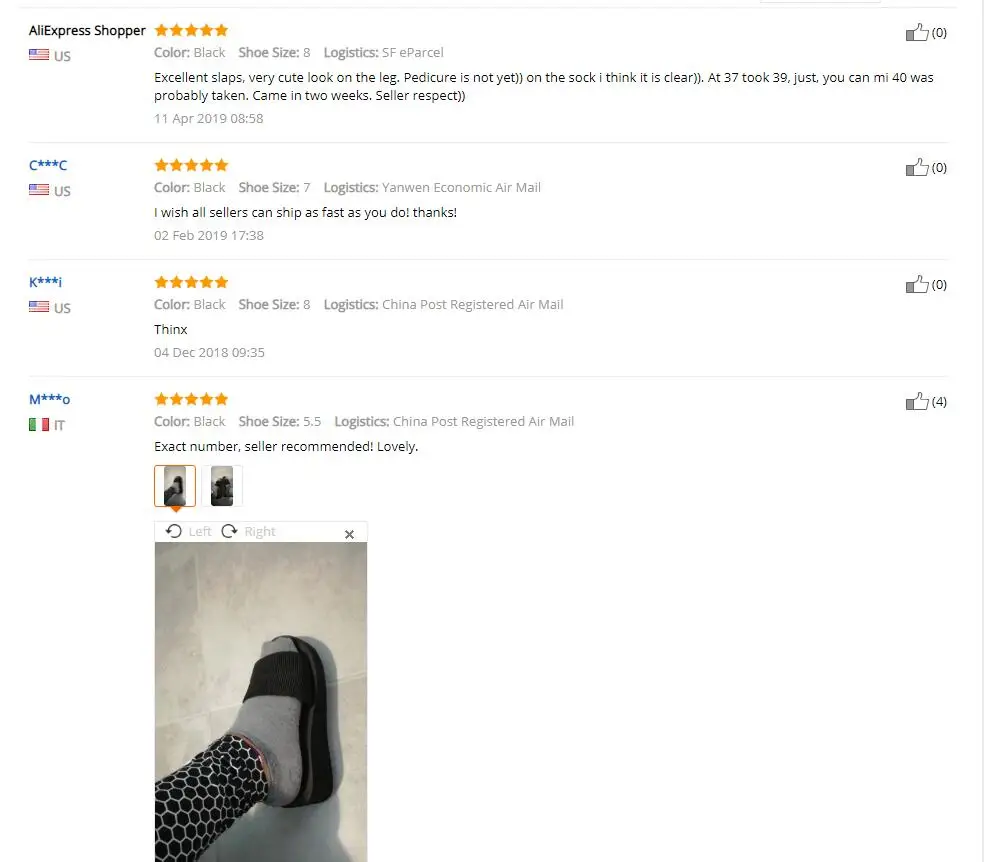Click thumbs-up on C***C's review
This screenshot has width=984, height=862.
point(917,167)
